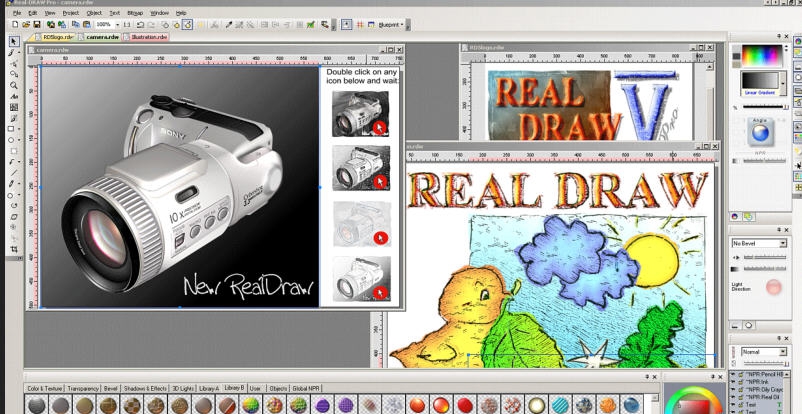Open a file with folder icon

(26, 25)
